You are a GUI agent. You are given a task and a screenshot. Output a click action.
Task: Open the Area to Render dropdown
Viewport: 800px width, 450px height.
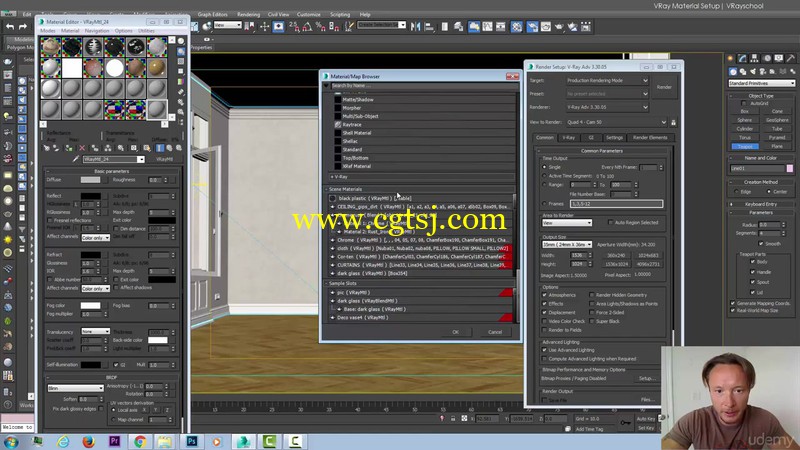pos(567,222)
